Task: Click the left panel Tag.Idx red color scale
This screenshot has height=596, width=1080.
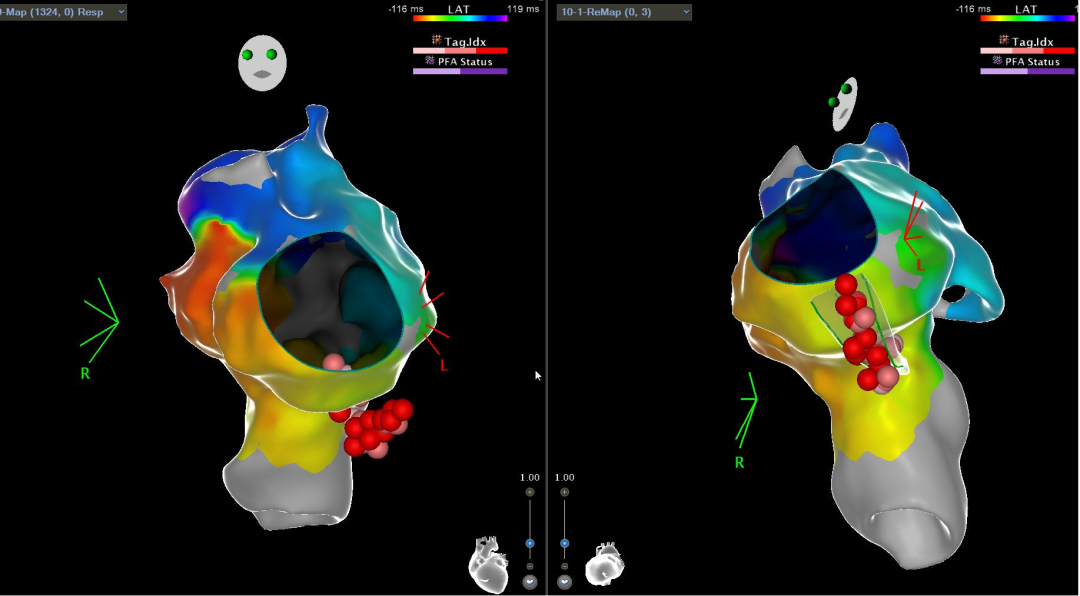Action: [460, 51]
